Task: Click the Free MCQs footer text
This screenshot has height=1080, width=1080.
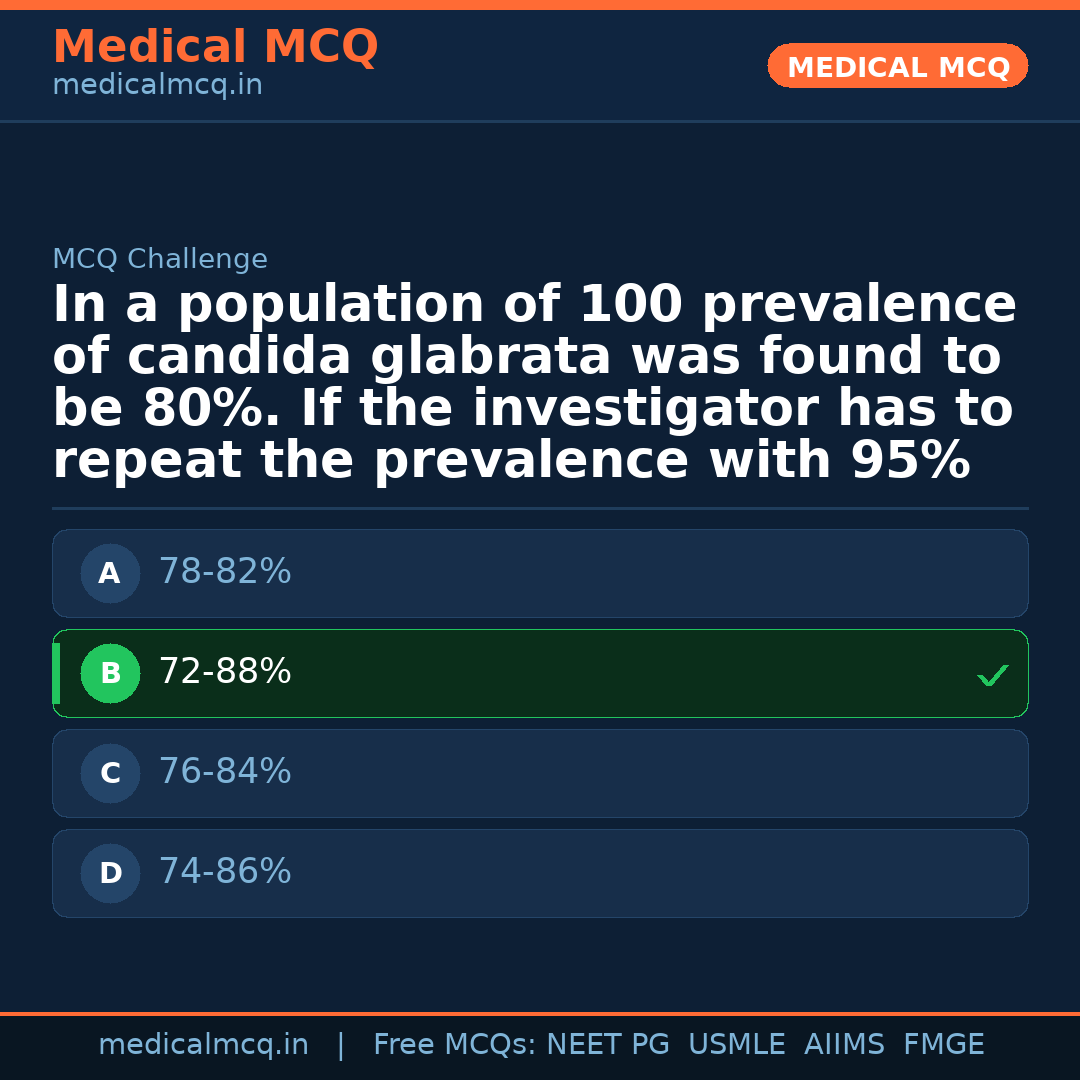Action: coord(454,1045)
